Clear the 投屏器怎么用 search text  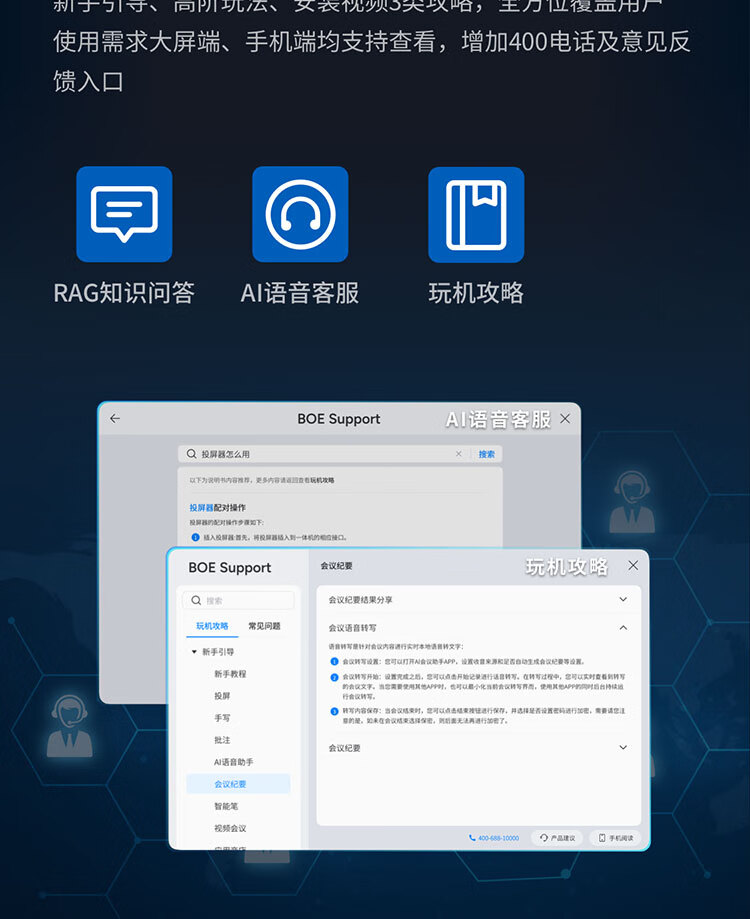click(458, 454)
